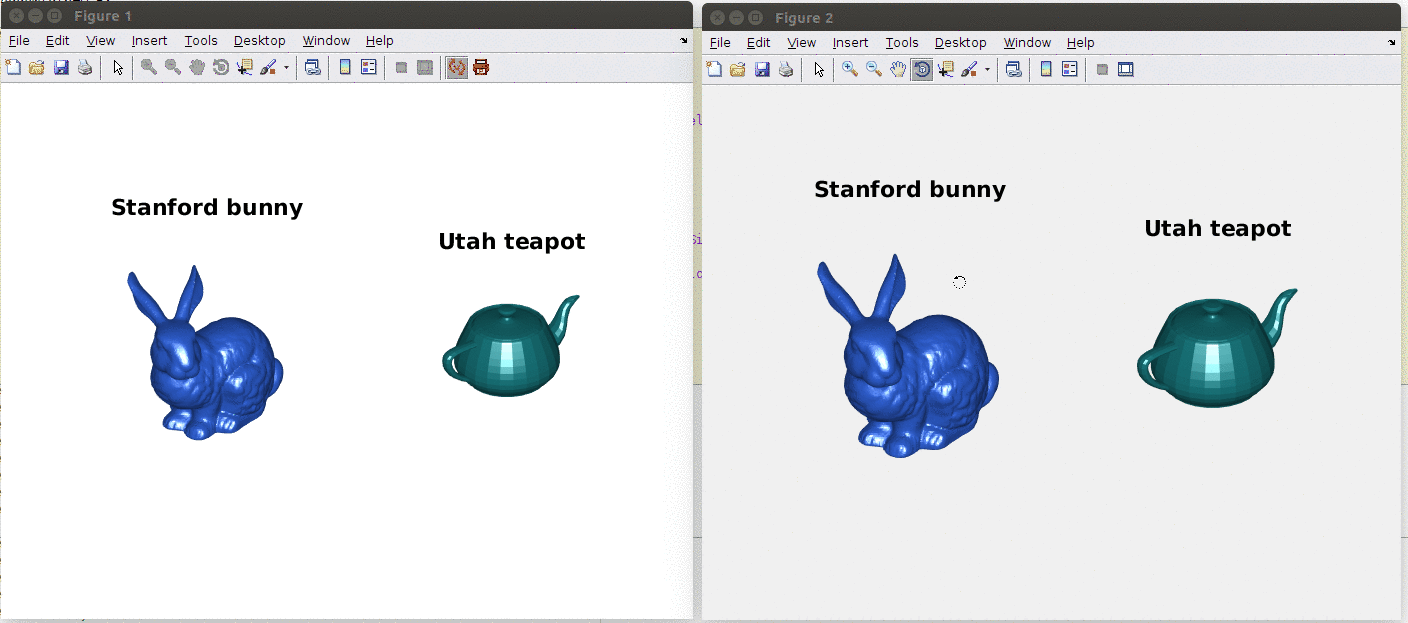Open Window menu in Figure 1
Viewport: 1408px width, 623px height.
click(326, 41)
